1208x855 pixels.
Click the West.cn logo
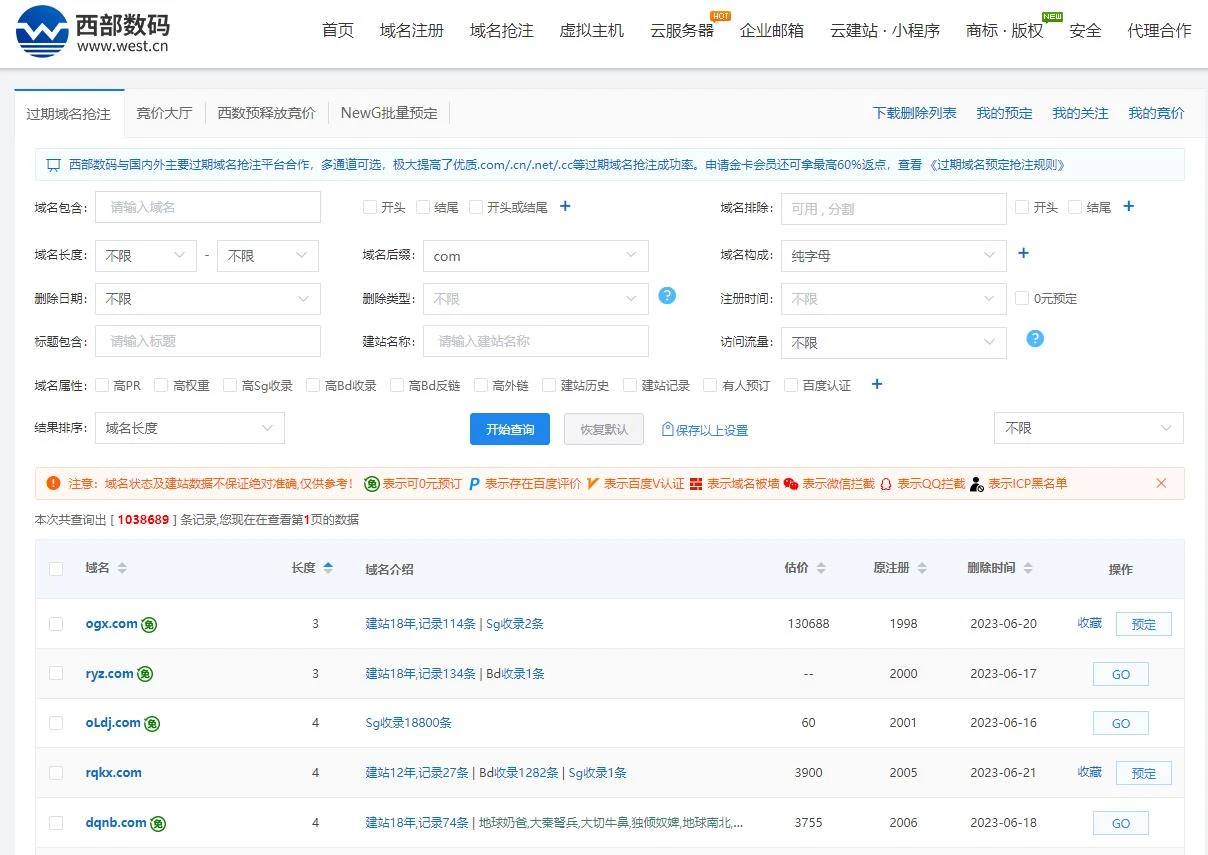tap(92, 31)
